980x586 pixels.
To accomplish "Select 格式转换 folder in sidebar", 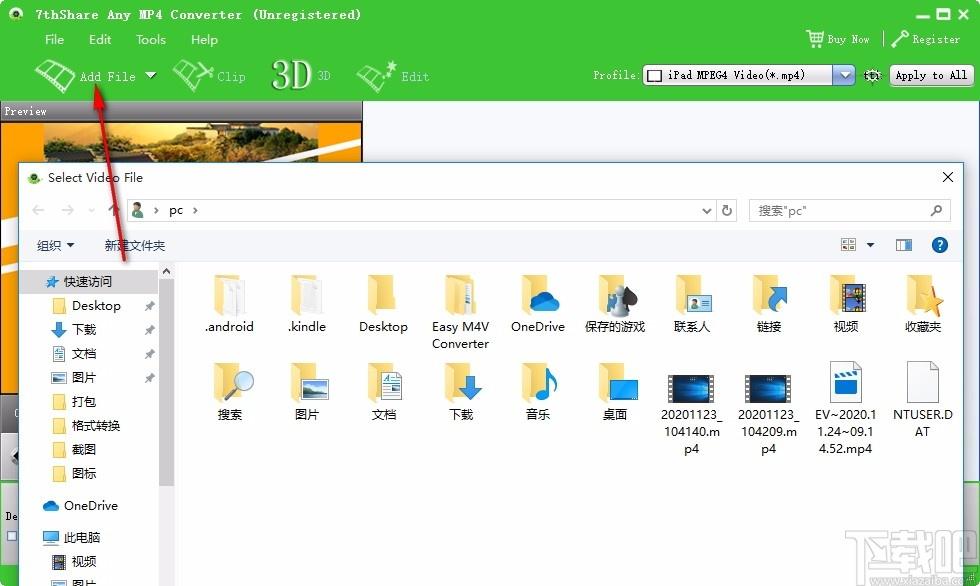I will (96, 425).
